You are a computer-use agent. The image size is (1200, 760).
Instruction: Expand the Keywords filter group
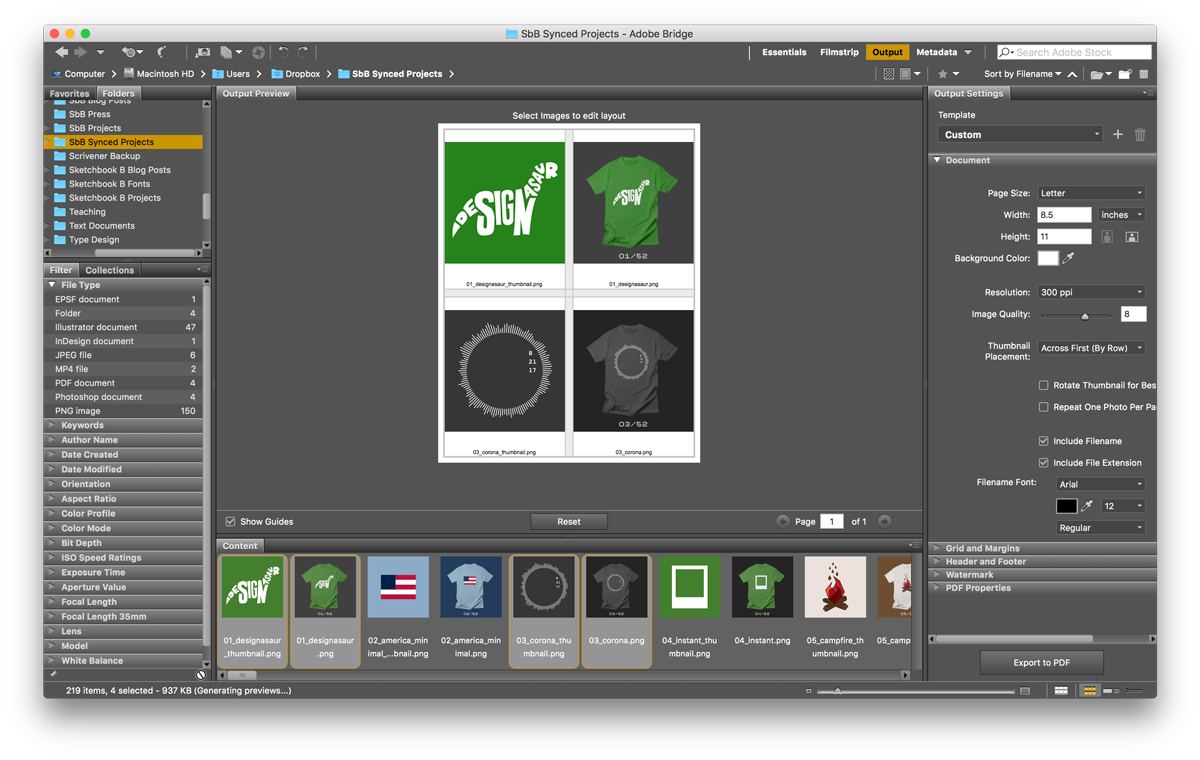pyautogui.click(x=124, y=425)
